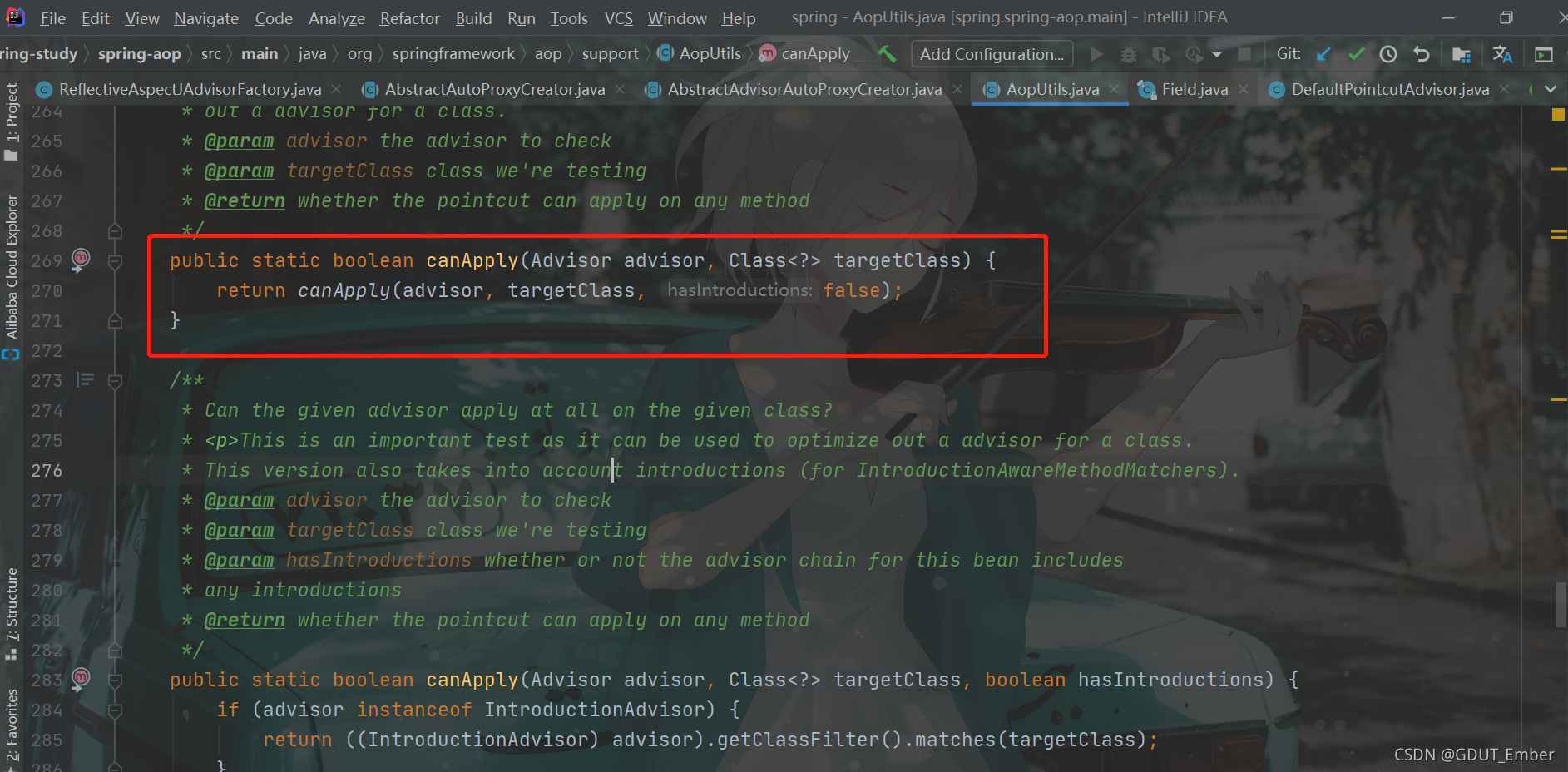Click line number 276 in gutter
The height and width of the screenshot is (772, 1568).
pyautogui.click(x=47, y=471)
